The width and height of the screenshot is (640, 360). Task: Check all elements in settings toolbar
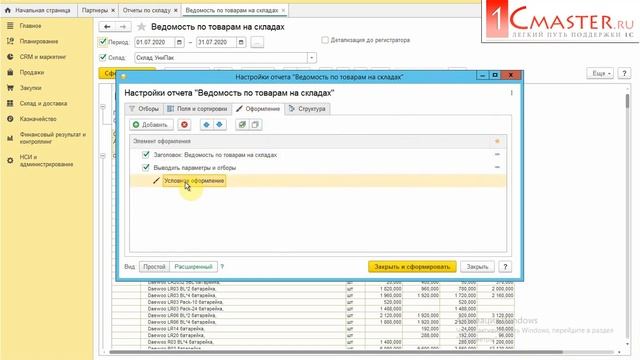point(242,124)
